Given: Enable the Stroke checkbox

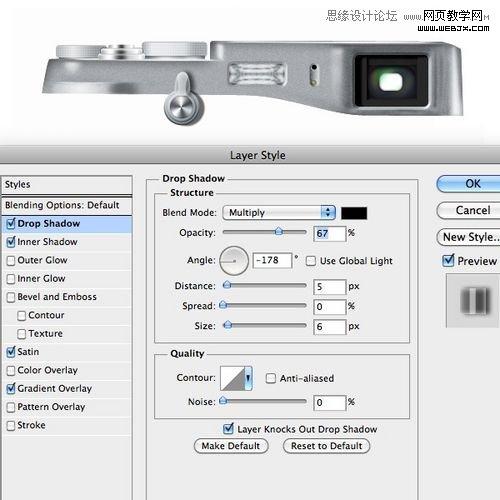Looking at the screenshot, I should (11, 425).
